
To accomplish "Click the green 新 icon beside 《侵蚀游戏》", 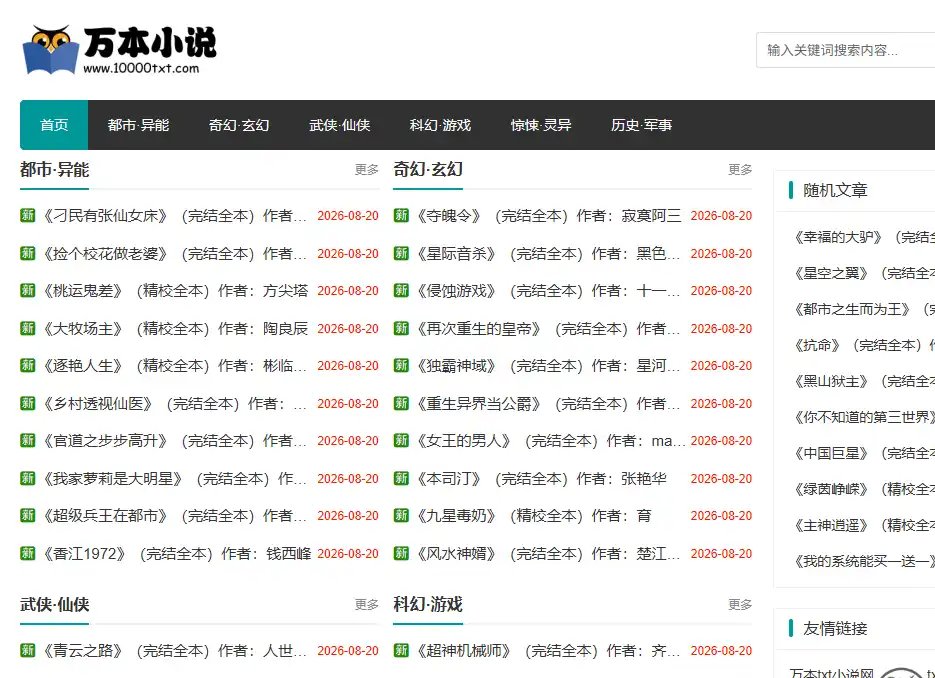I will point(401,290).
